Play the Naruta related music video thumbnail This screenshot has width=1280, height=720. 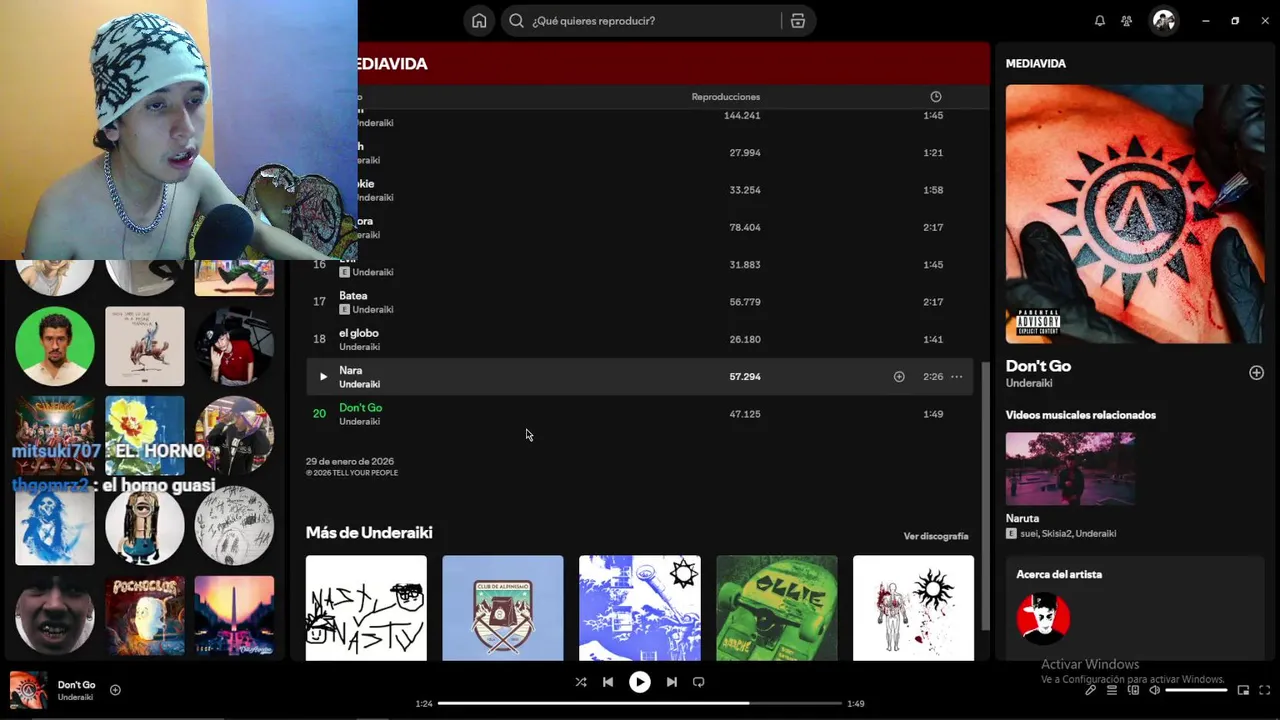[x=1070, y=469]
